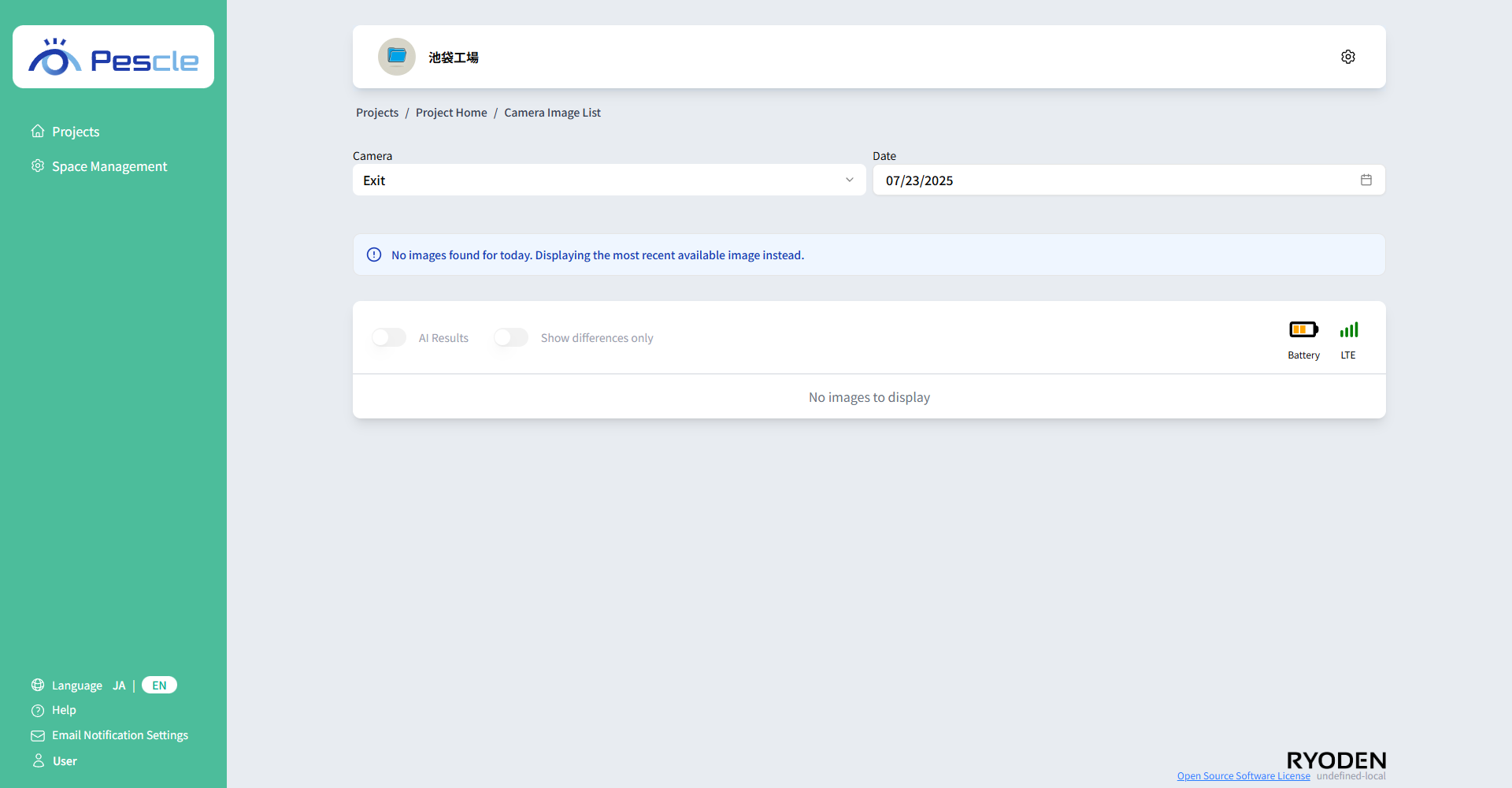Open the project settings gear icon

tap(1347, 57)
